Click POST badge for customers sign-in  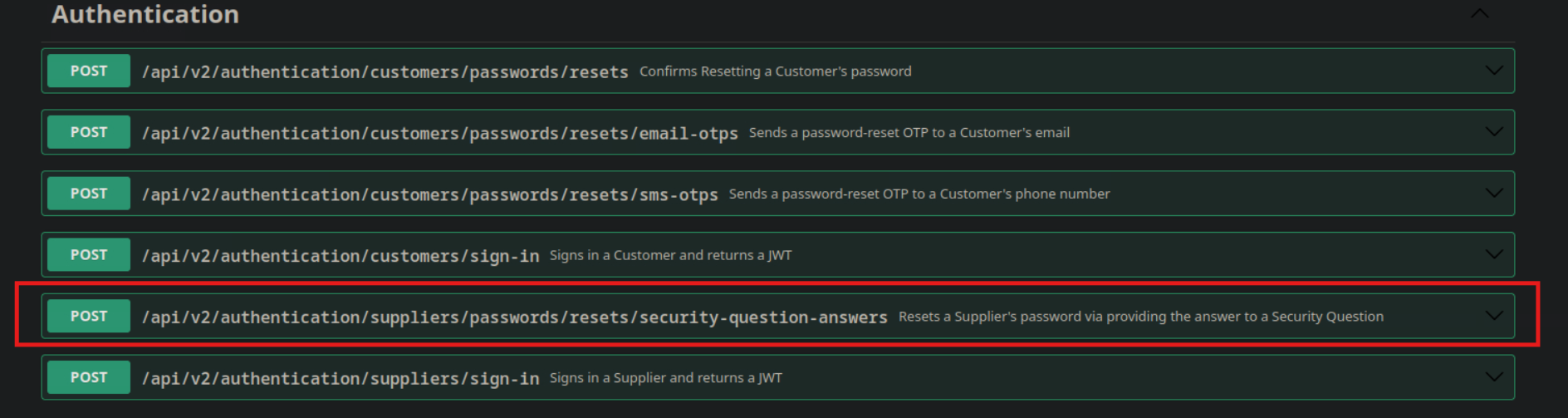[x=89, y=254]
